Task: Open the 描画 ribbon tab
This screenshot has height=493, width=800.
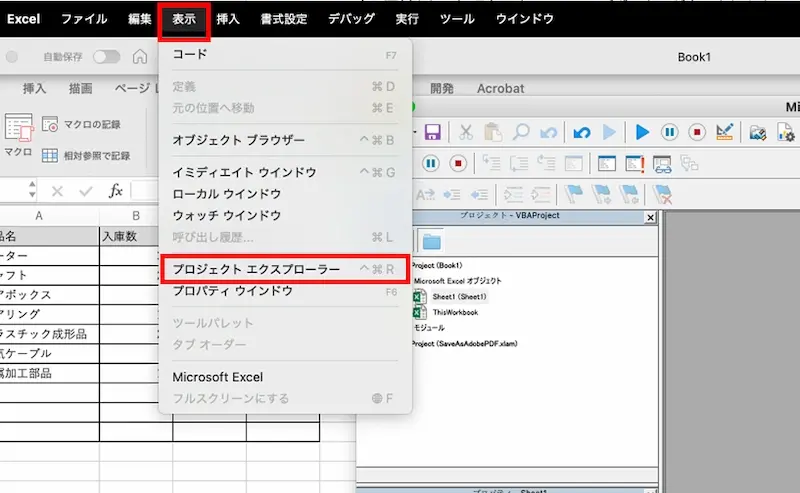Action: 81,88
